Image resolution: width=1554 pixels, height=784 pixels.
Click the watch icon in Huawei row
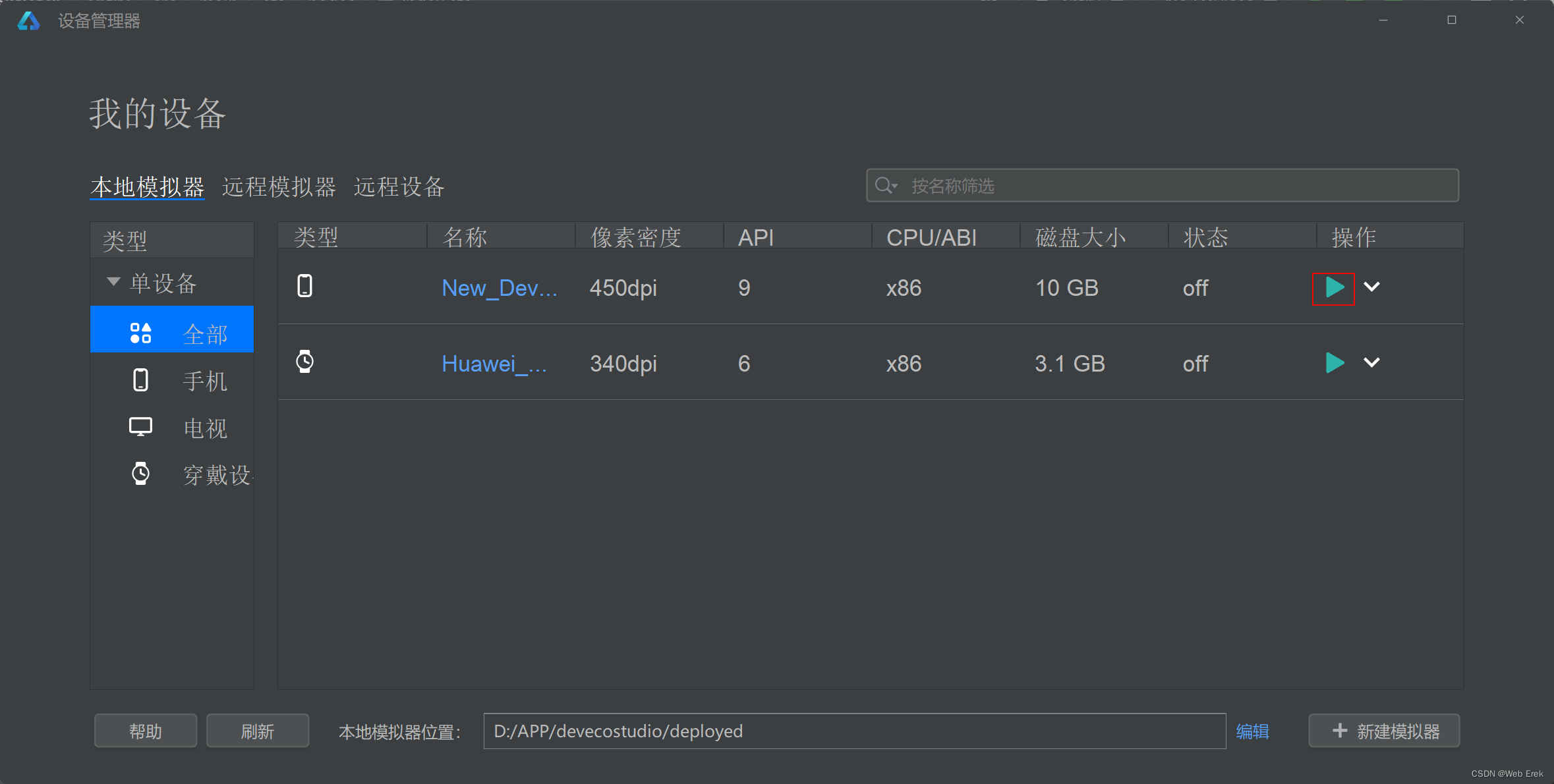tap(304, 362)
